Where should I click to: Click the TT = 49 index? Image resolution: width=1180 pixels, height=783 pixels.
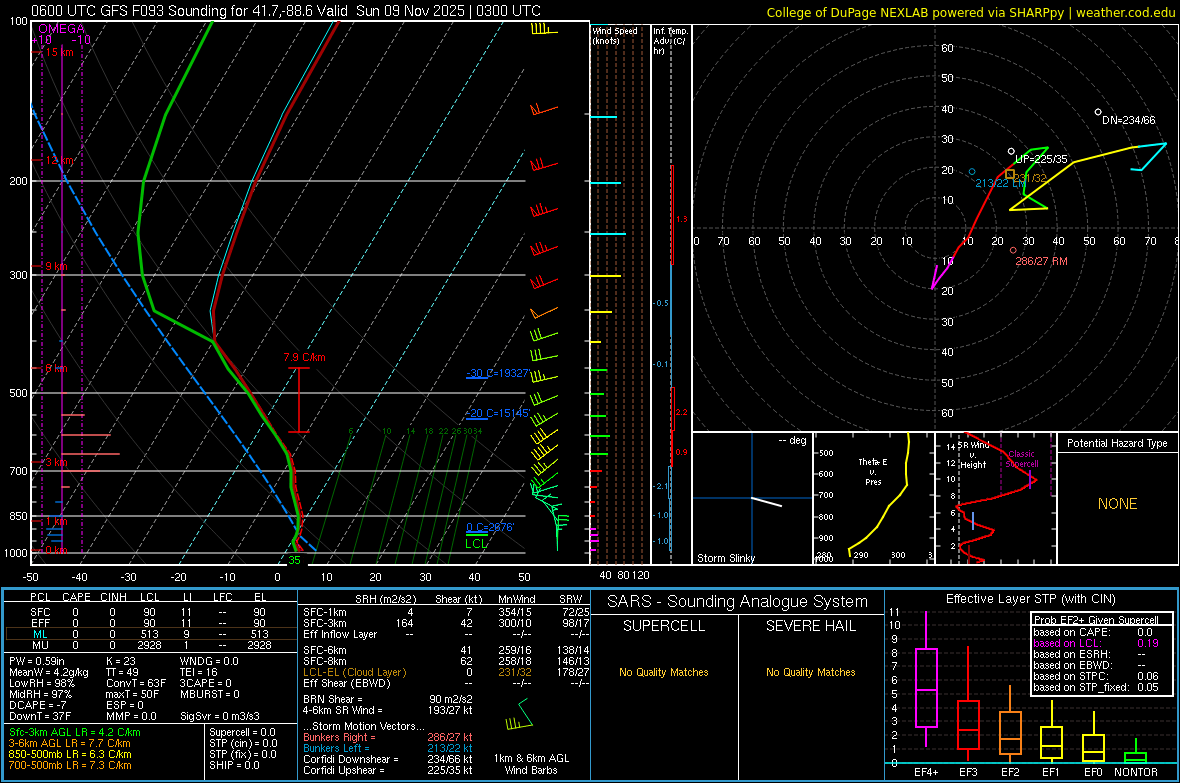[122, 672]
